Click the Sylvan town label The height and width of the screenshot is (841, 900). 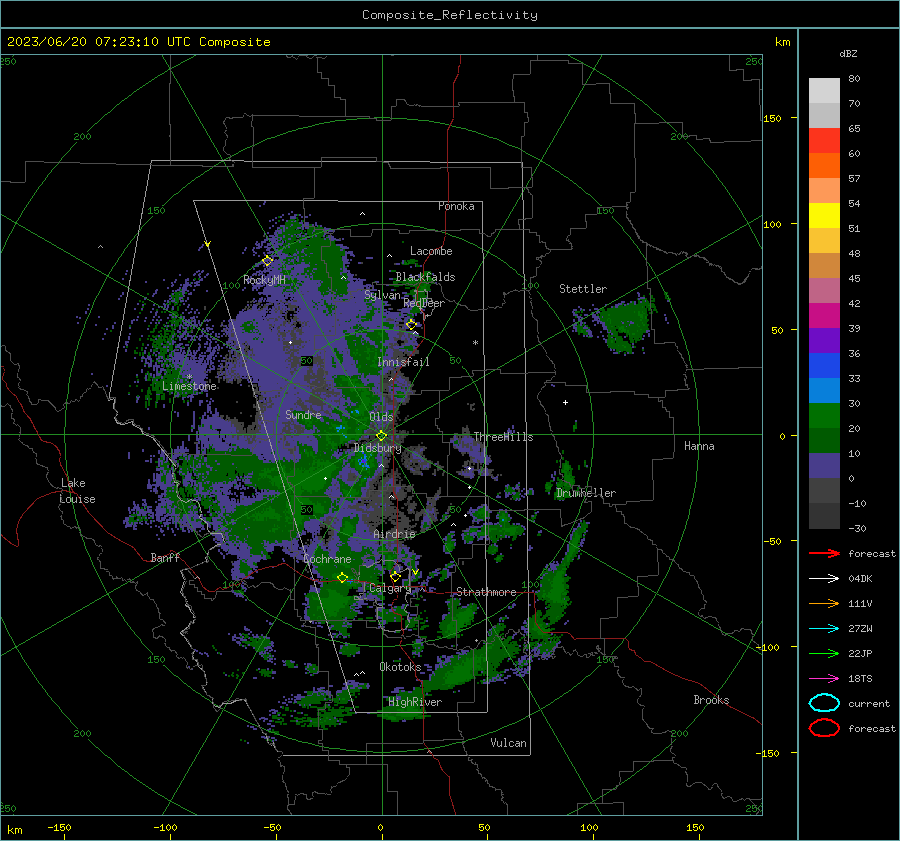[x=382, y=295]
